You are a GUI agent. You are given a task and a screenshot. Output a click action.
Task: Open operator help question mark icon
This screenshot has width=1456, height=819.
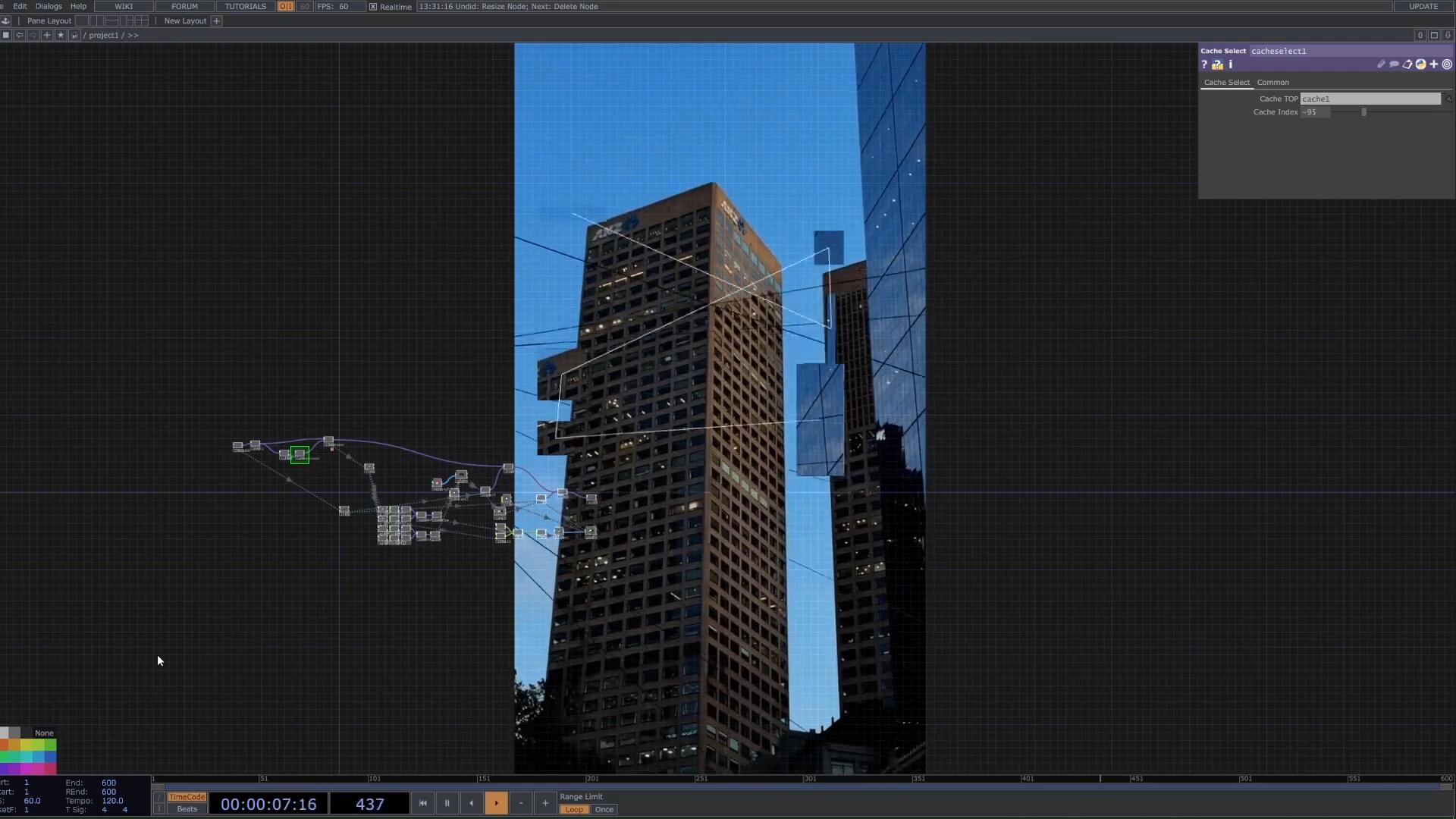coord(1204,64)
